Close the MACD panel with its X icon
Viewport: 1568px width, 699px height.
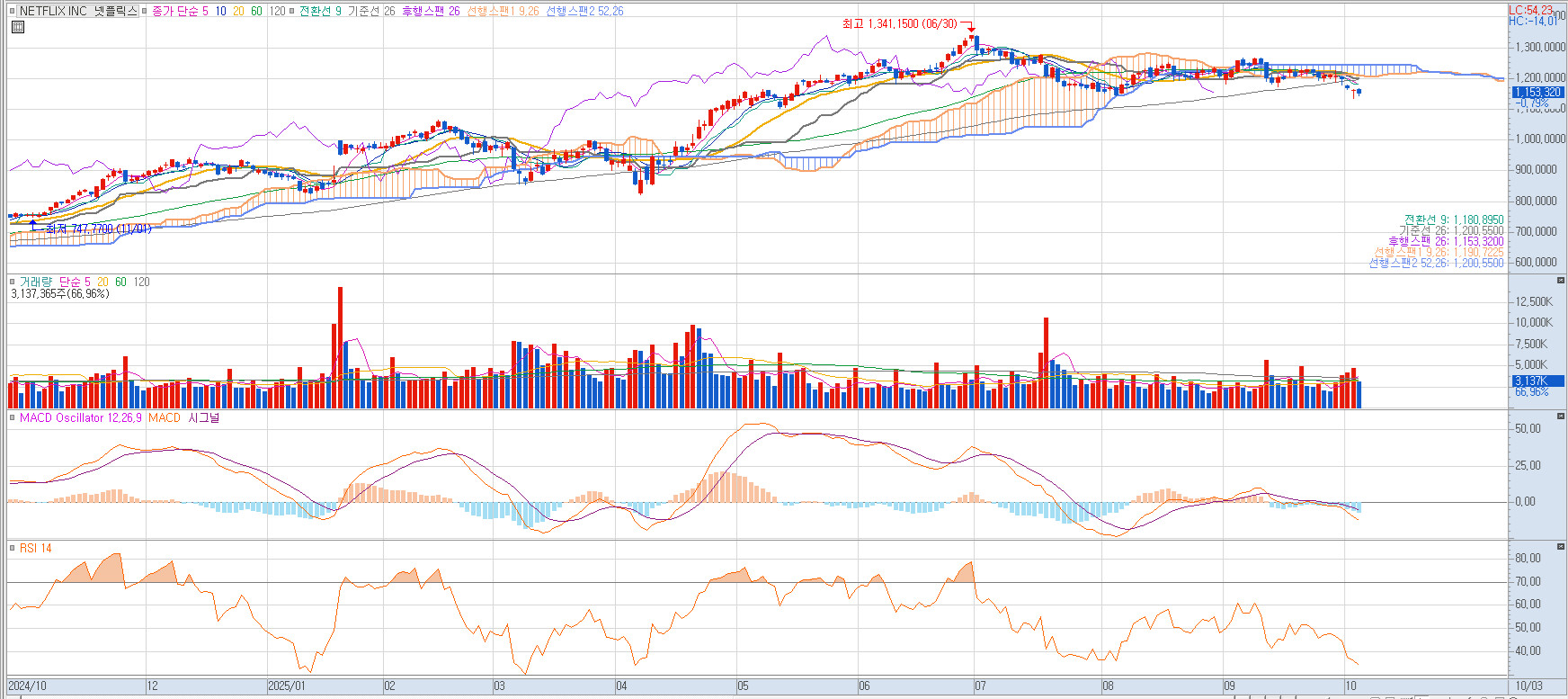pos(1561,417)
